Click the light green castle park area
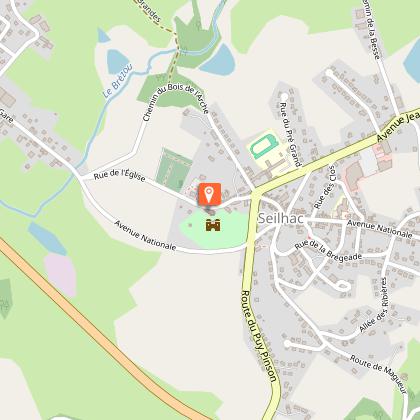The height and width of the screenshot is (420, 420). click(213, 229)
